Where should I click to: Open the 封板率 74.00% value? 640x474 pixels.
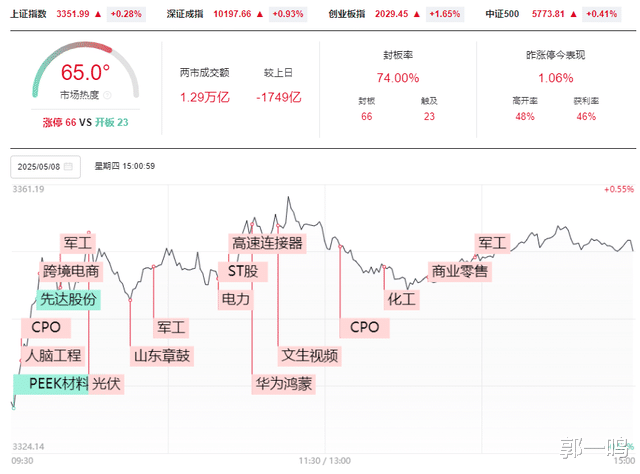(398, 78)
